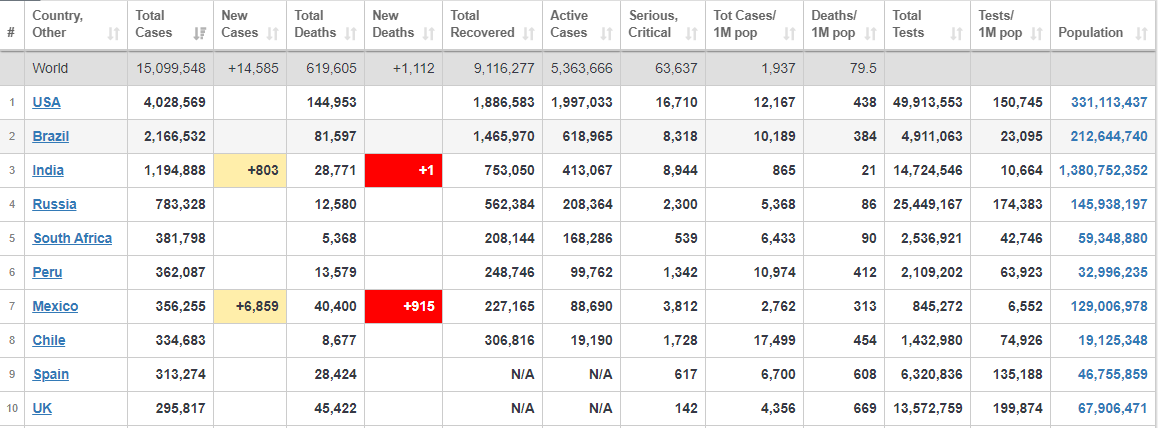Select Peru total recovered 248,746
The image size is (1158, 428).
(511, 272)
